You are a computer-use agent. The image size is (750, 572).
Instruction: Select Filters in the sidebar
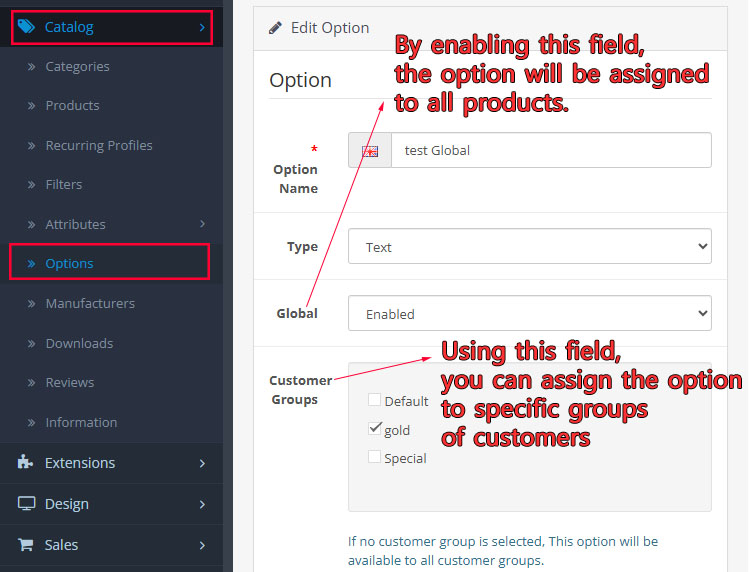(x=63, y=185)
